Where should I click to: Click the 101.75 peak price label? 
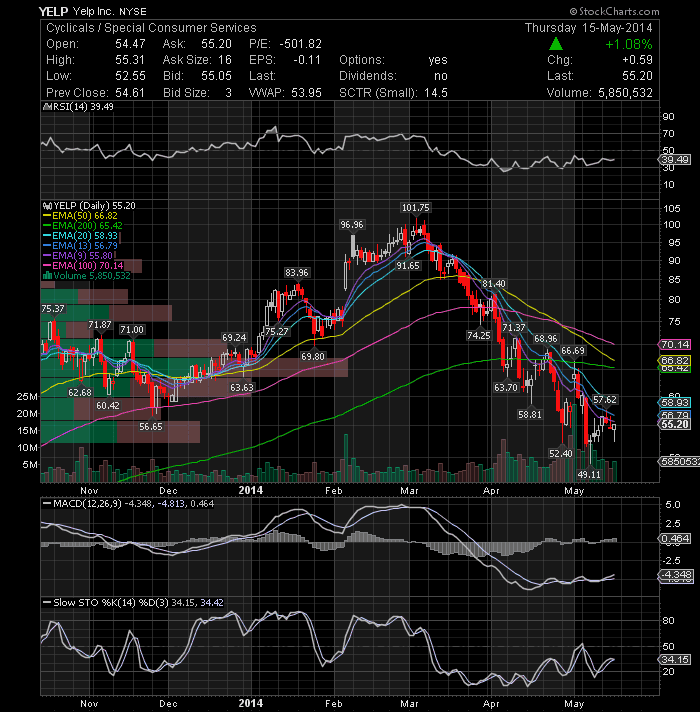[416, 208]
